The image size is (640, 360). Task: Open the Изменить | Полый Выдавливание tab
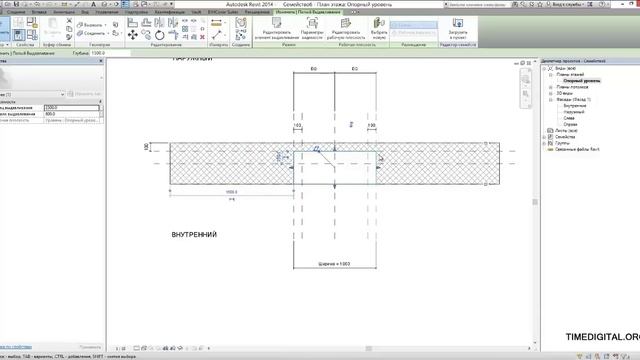pos(308,12)
